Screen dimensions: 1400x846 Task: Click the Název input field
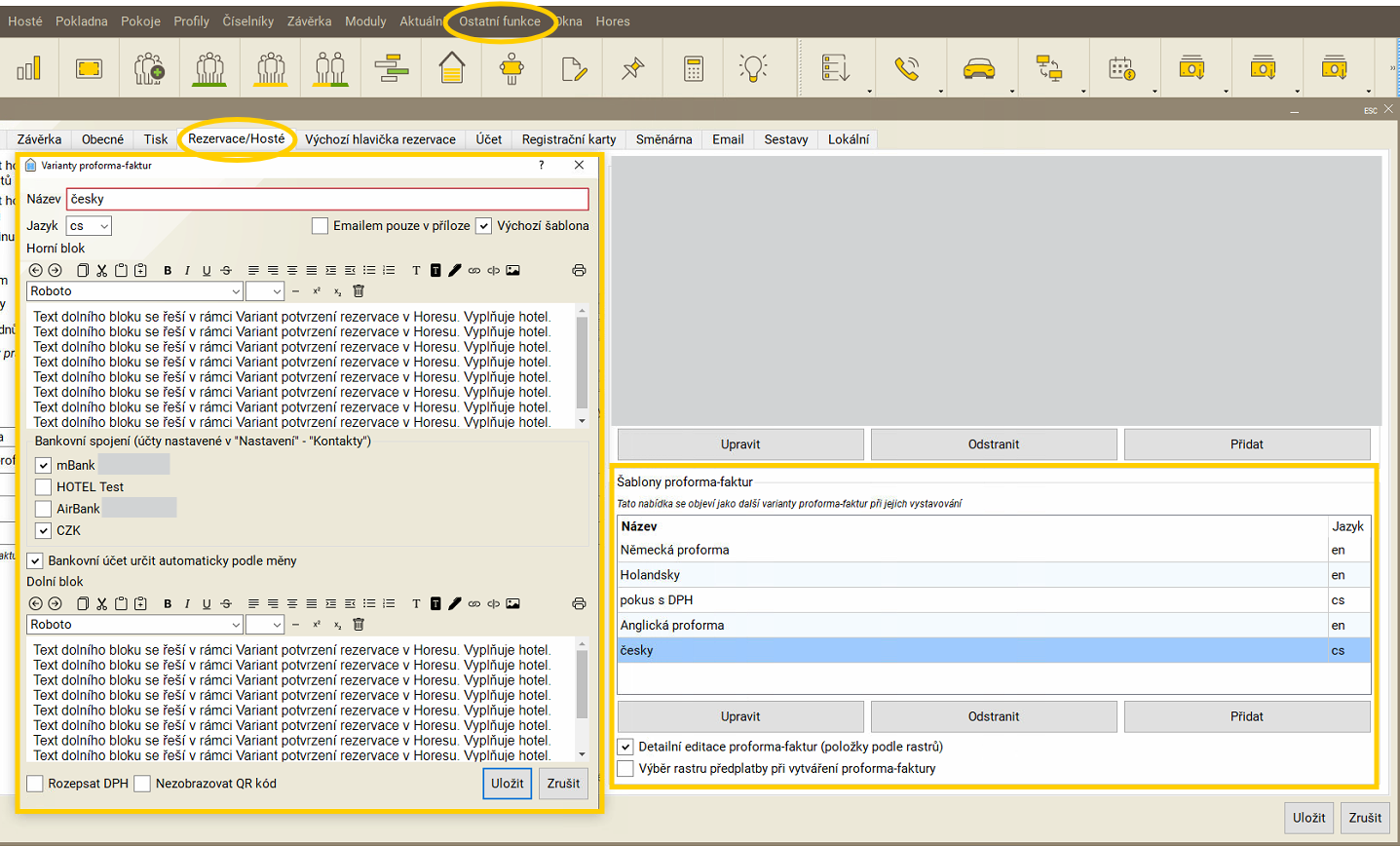tap(327, 199)
